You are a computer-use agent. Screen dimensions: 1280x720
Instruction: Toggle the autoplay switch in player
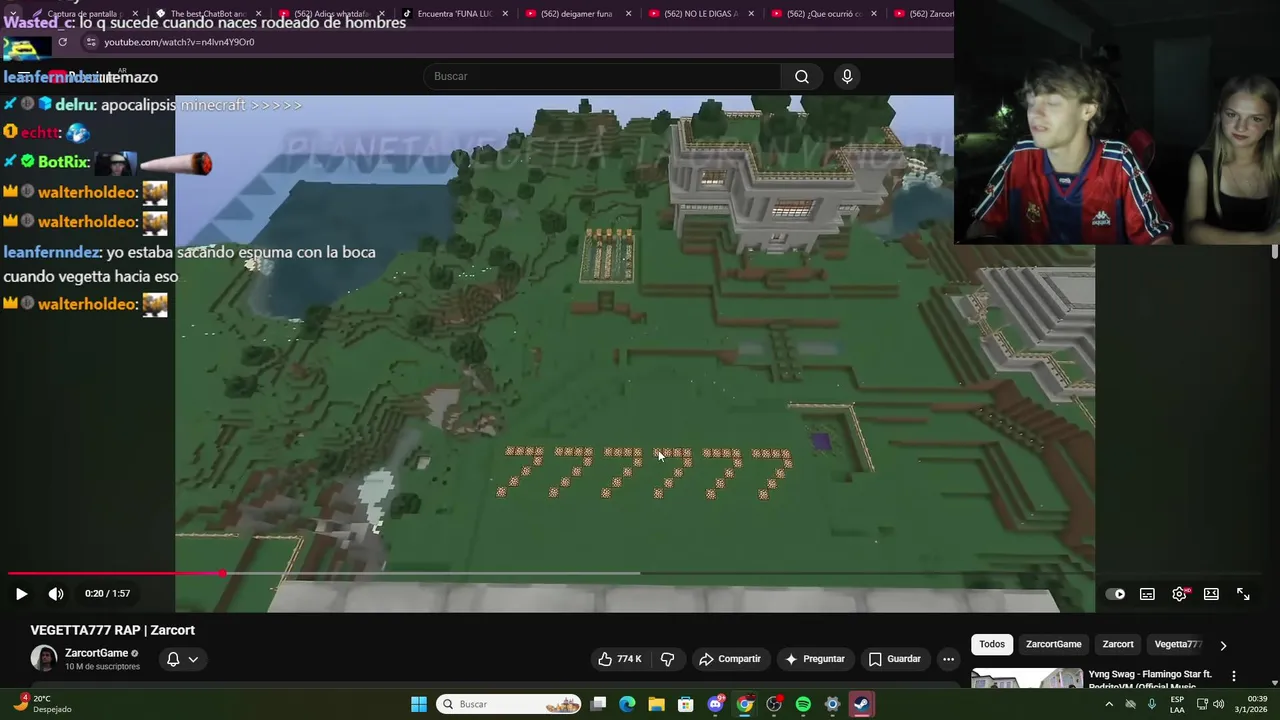pos(1115,594)
